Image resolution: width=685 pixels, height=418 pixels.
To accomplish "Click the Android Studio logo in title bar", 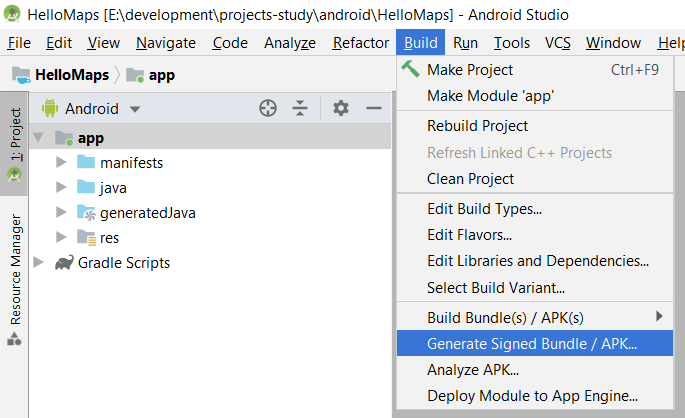I will coord(12,14).
